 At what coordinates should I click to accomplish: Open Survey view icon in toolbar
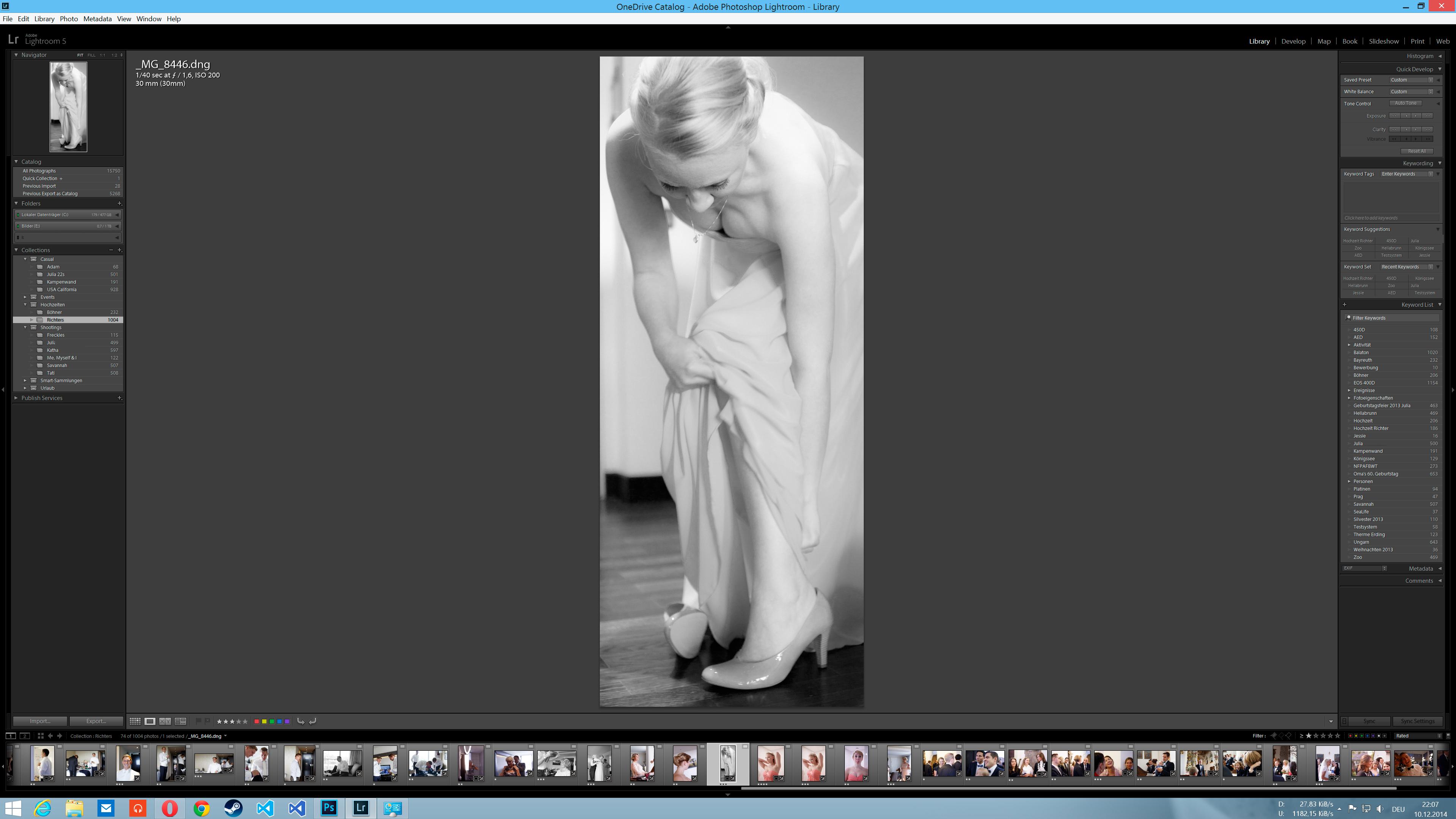pyautogui.click(x=180, y=721)
